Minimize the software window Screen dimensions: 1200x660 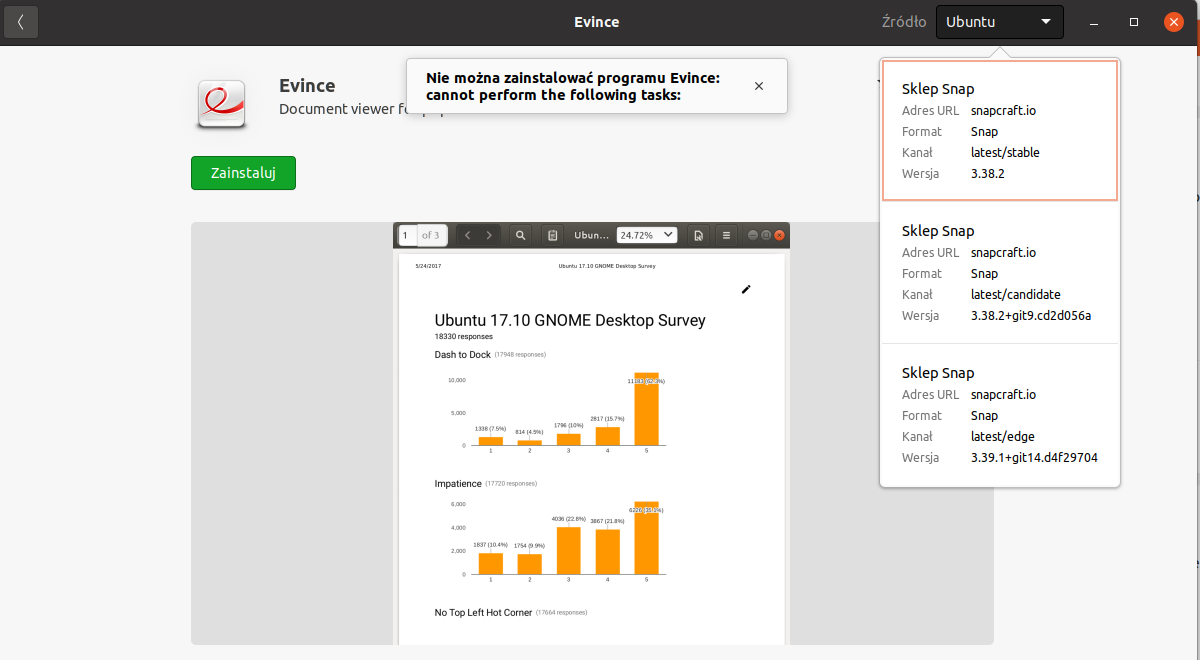(1095, 22)
